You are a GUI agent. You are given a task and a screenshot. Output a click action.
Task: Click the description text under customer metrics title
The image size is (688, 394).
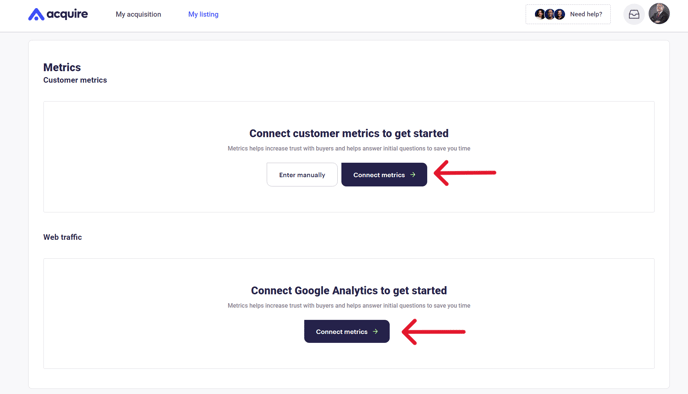tap(349, 148)
